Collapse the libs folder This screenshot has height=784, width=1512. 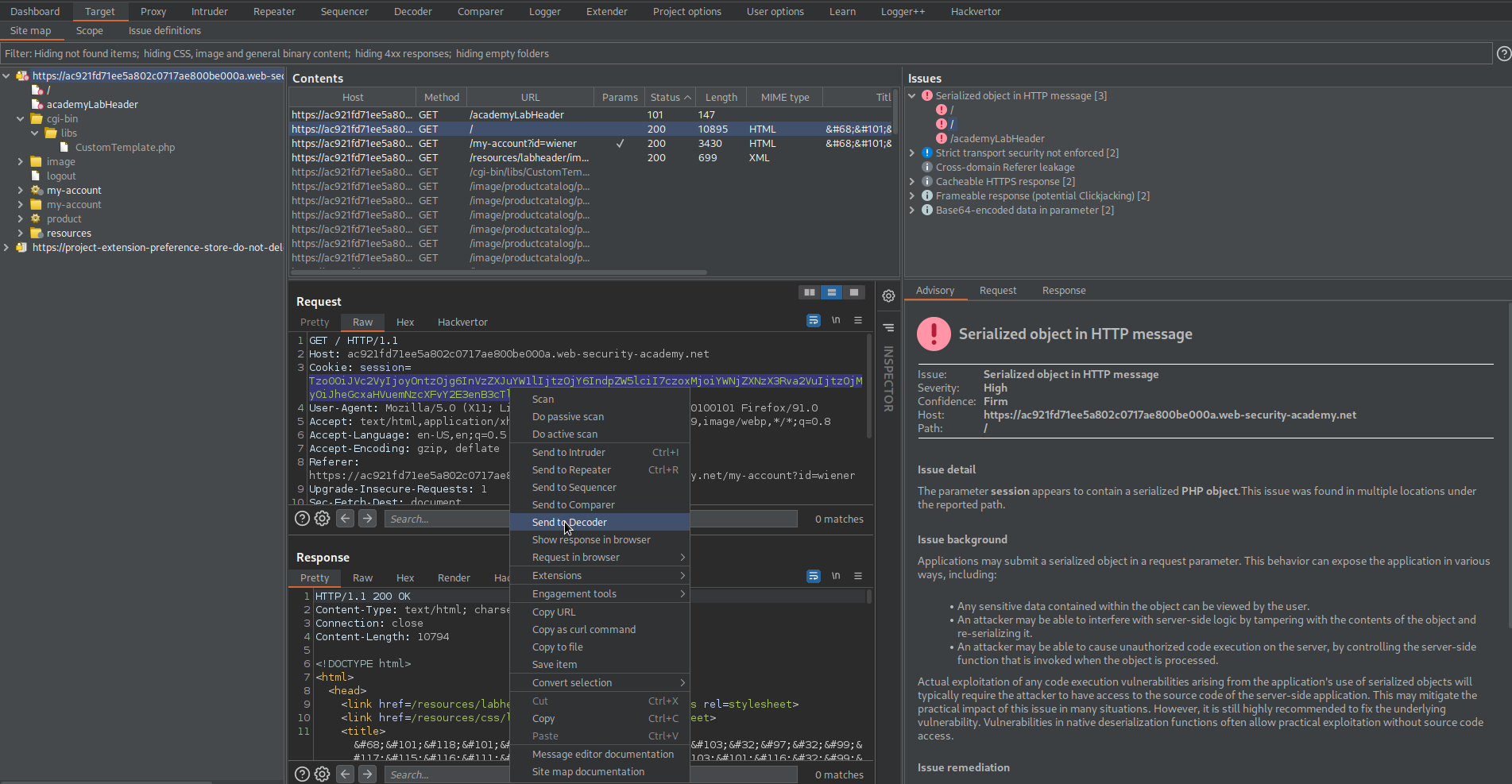[35, 133]
